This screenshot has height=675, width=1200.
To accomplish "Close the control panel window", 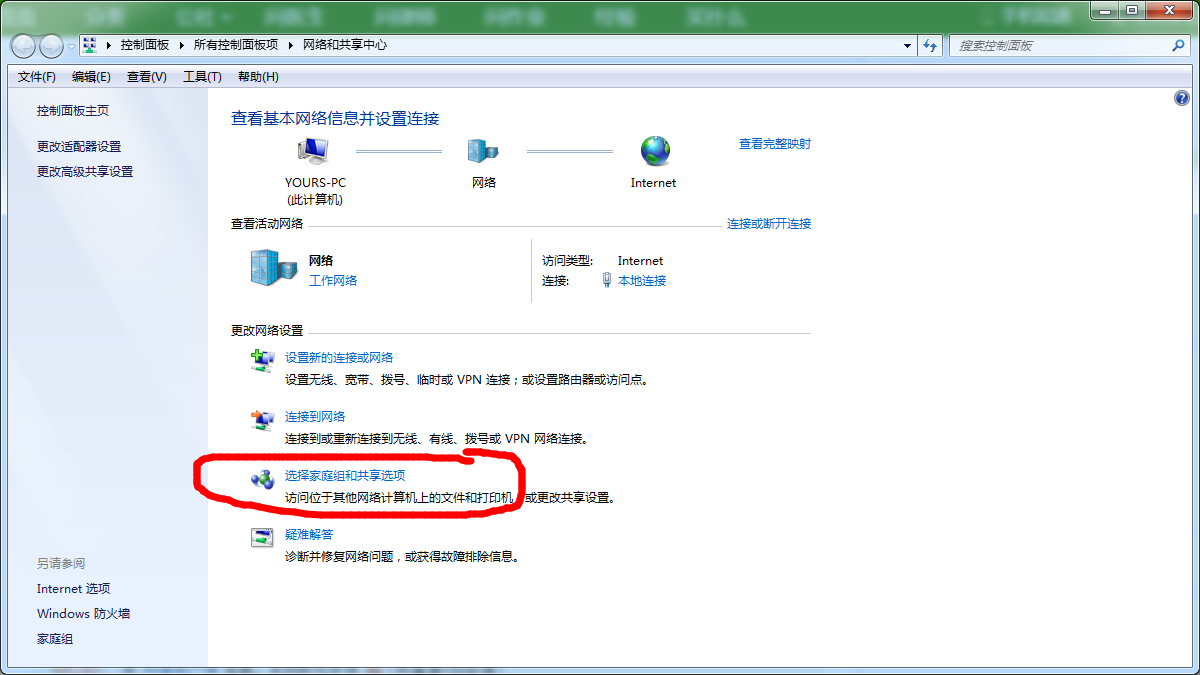I will pos(1168,9).
